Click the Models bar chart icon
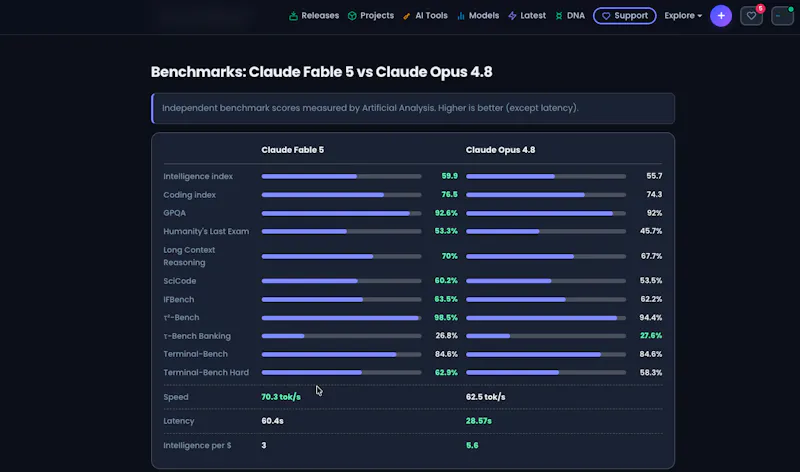The height and width of the screenshot is (472, 800). click(x=461, y=16)
